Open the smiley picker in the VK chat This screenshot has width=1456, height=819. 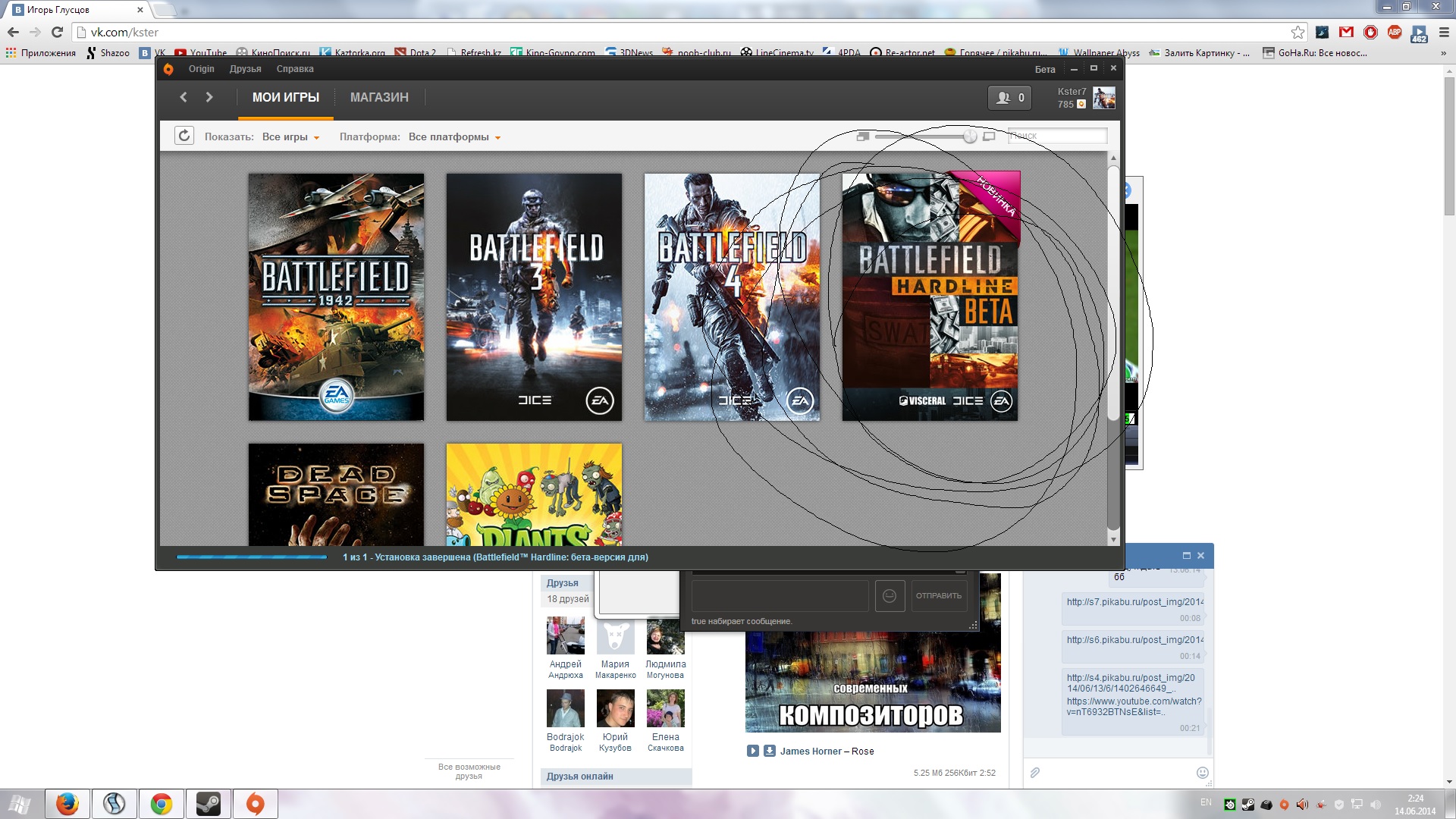pyautogui.click(x=1202, y=772)
